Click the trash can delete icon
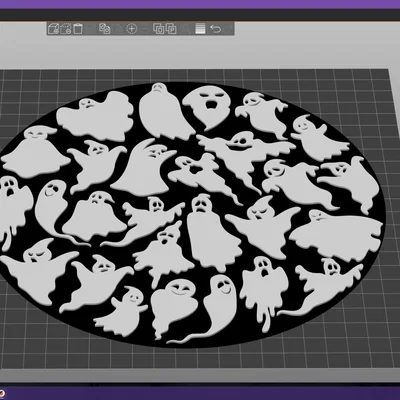Screen dimensions: 400x400 [78, 29]
